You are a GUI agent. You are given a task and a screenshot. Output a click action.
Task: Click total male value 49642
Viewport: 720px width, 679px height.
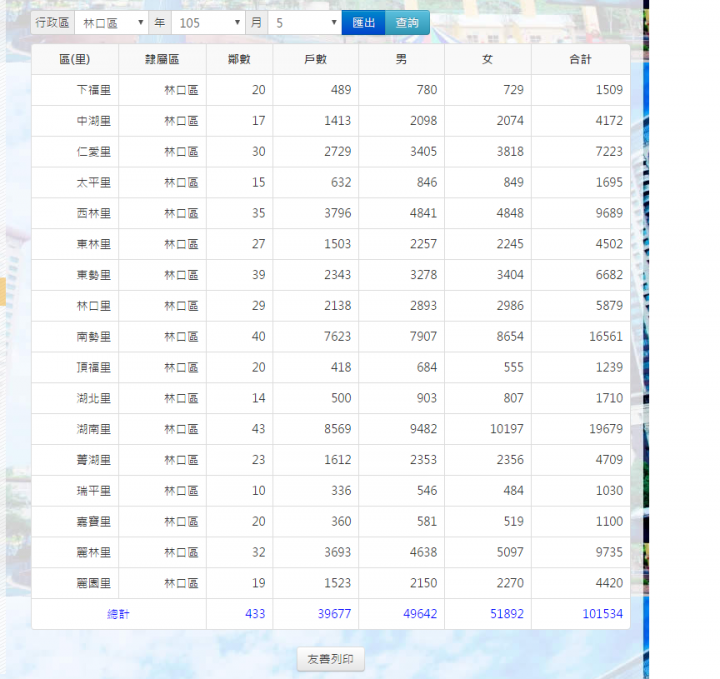(420, 614)
